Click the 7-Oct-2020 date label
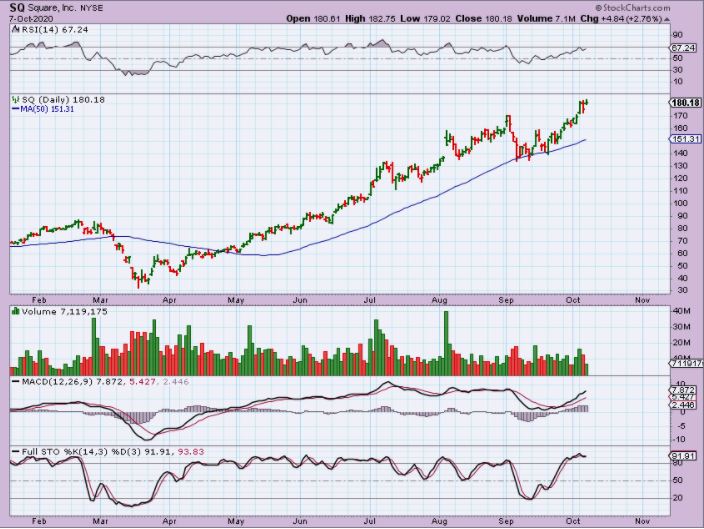This screenshot has width=704, height=529. pyautogui.click(x=31, y=19)
